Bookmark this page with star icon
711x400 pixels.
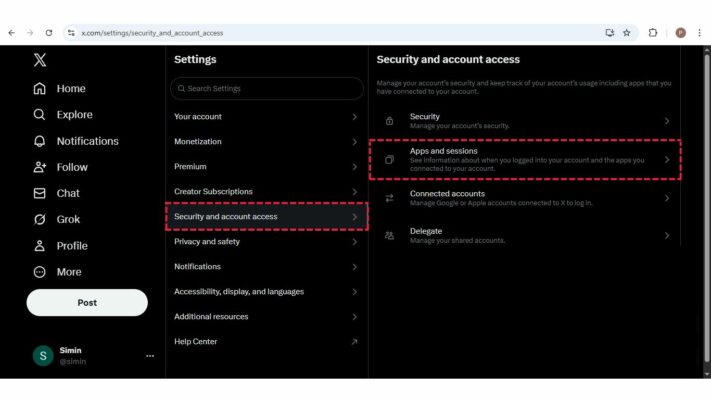pos(627,33)
